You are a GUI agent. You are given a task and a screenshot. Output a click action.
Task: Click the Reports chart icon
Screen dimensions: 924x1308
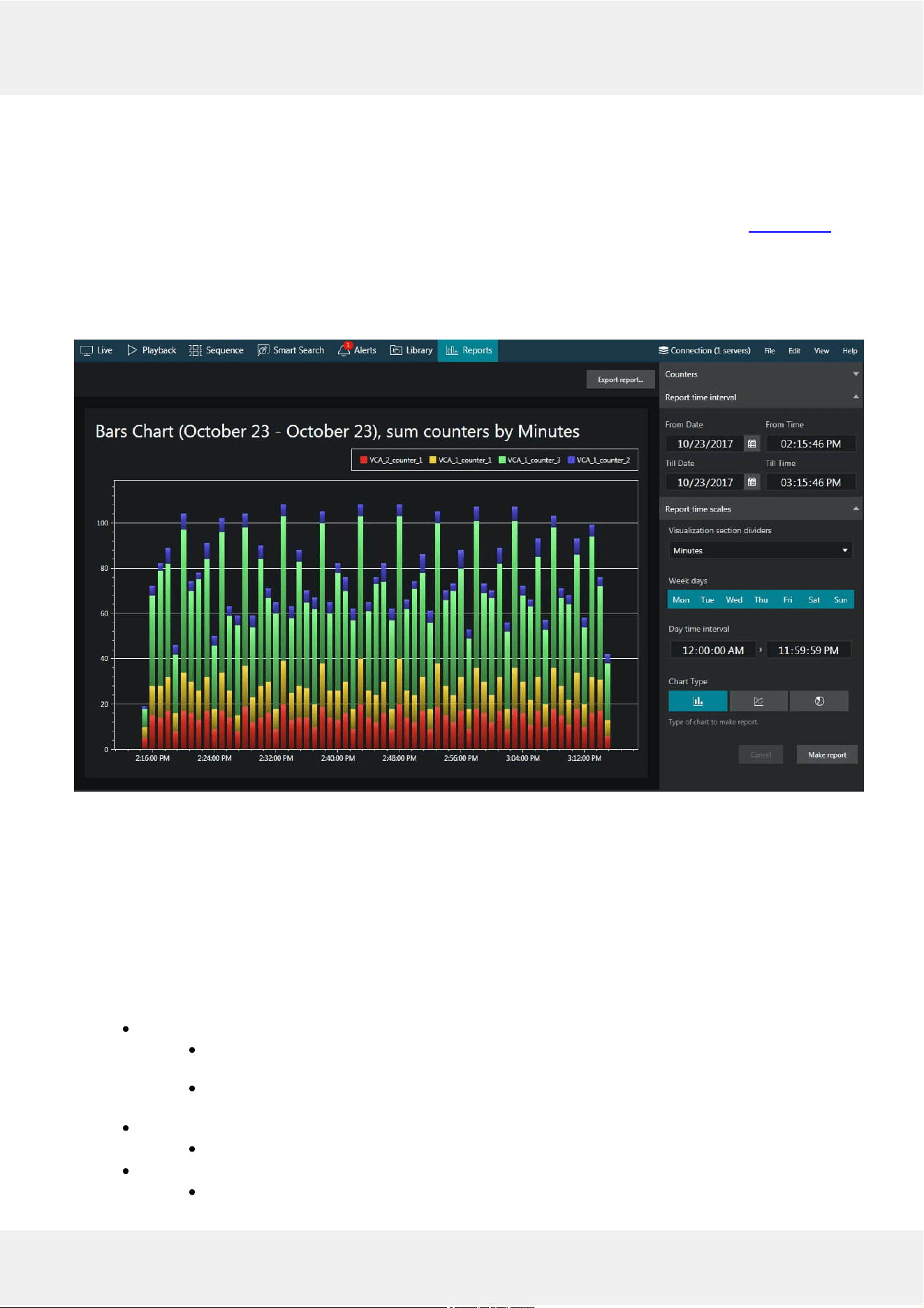[452, 350]
